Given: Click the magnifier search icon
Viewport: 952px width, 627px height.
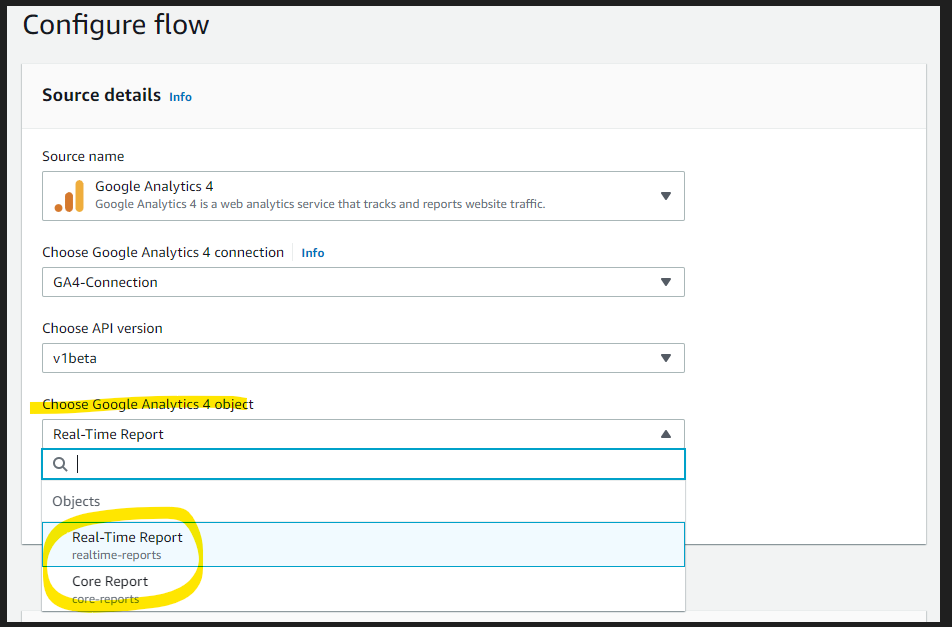Looking at the screenshot, I should coord(60,464).
